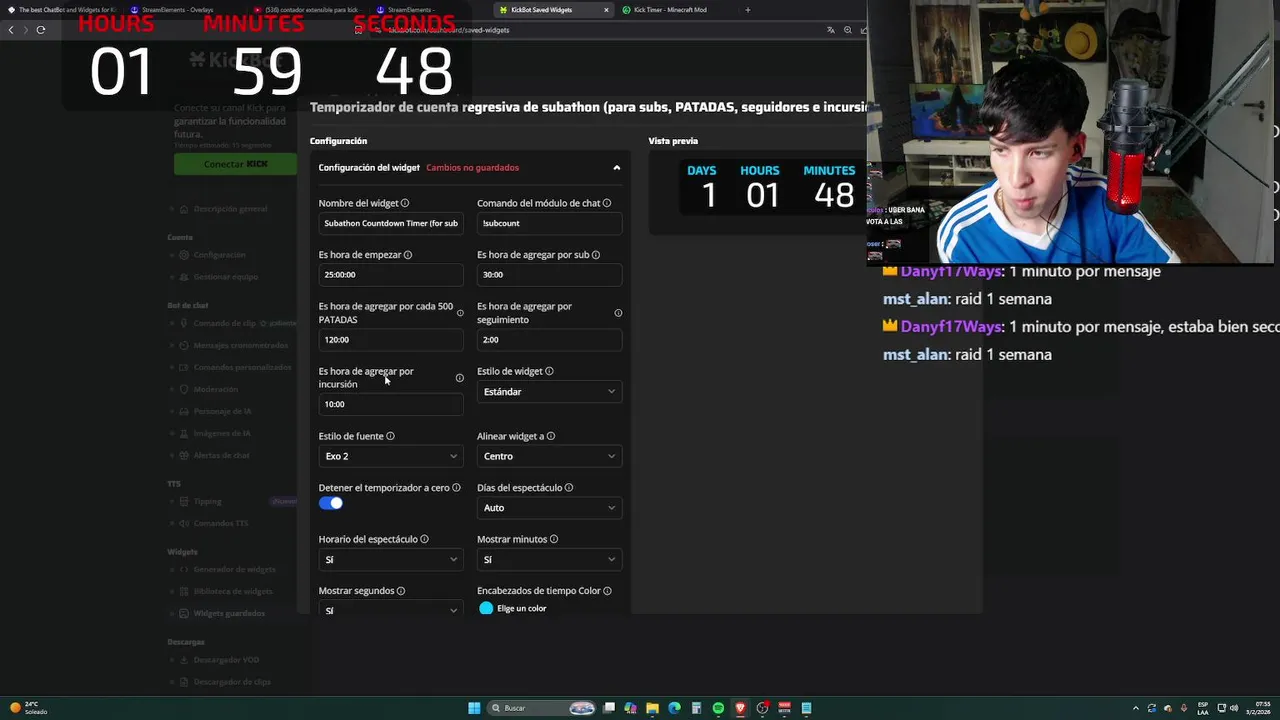Switch to KickBot Saved Widgets tab
1280x720 pixels.
pos(553,10)
